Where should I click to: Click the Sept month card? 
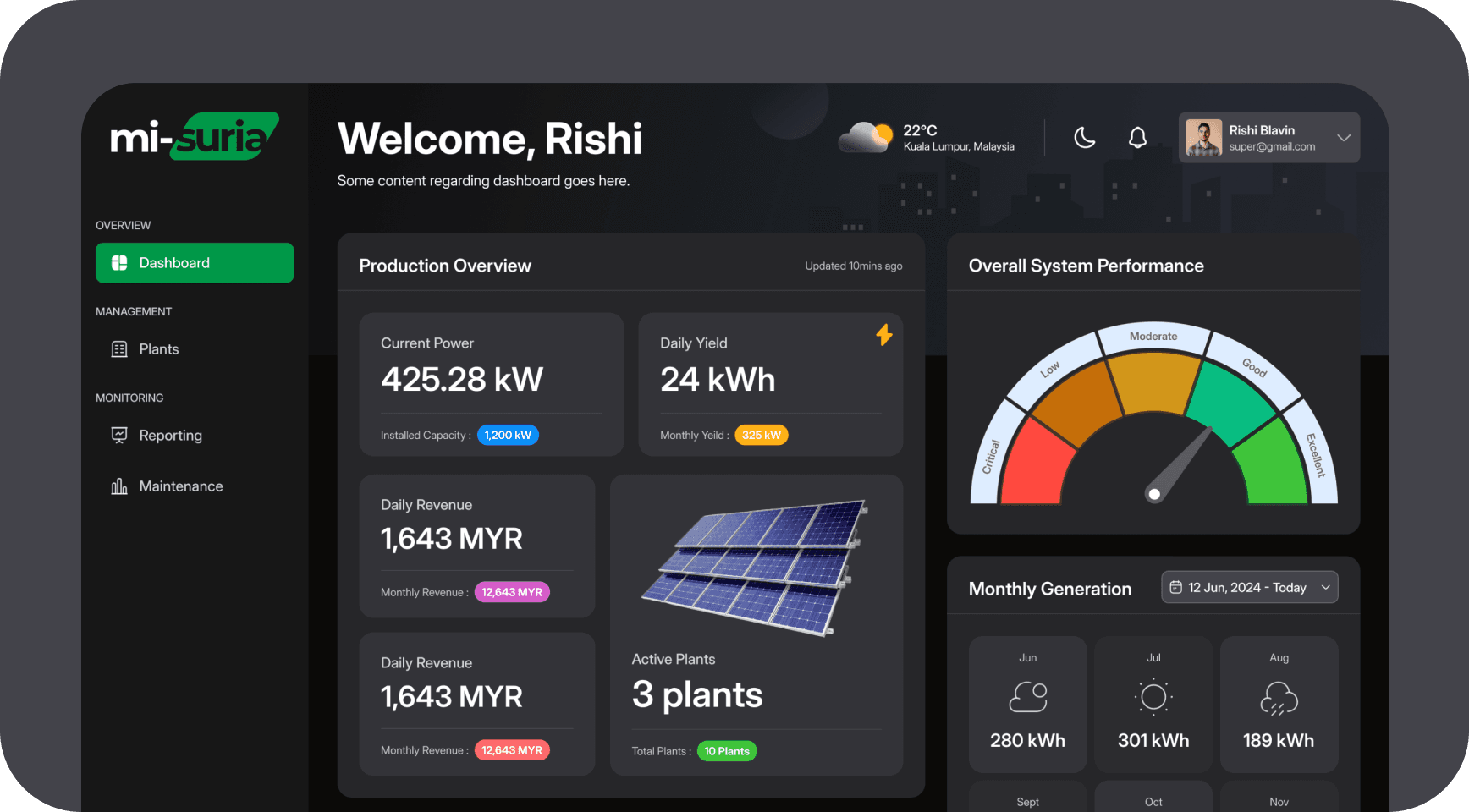pyautogui.click(x=1028, y=797)
